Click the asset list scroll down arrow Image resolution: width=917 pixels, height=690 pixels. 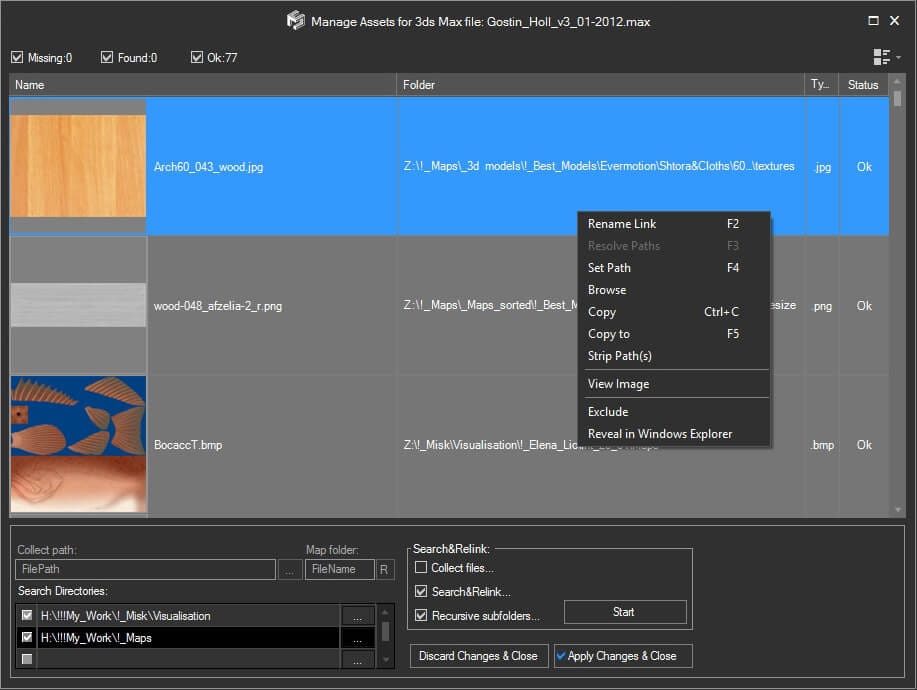[897, 510]
